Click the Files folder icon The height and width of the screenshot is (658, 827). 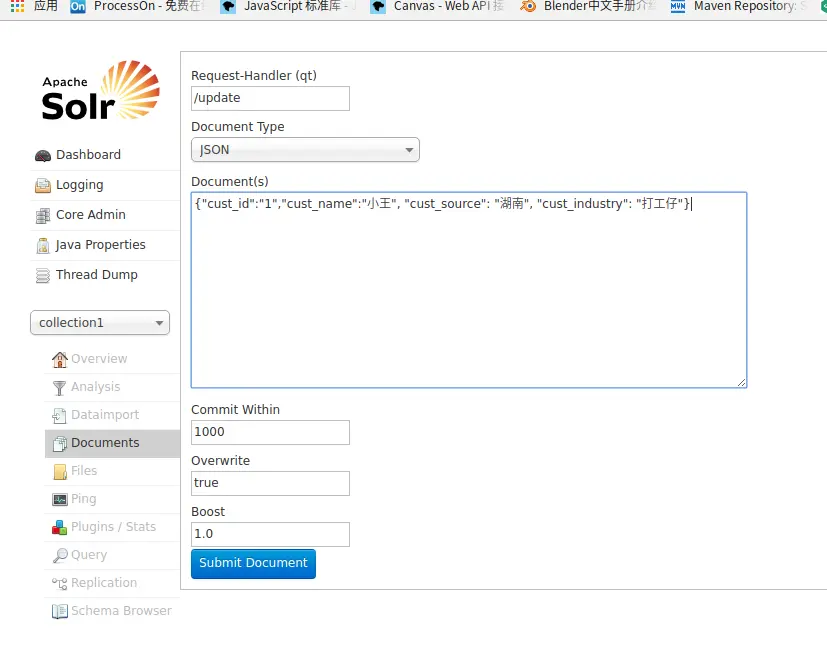(60, 471)
